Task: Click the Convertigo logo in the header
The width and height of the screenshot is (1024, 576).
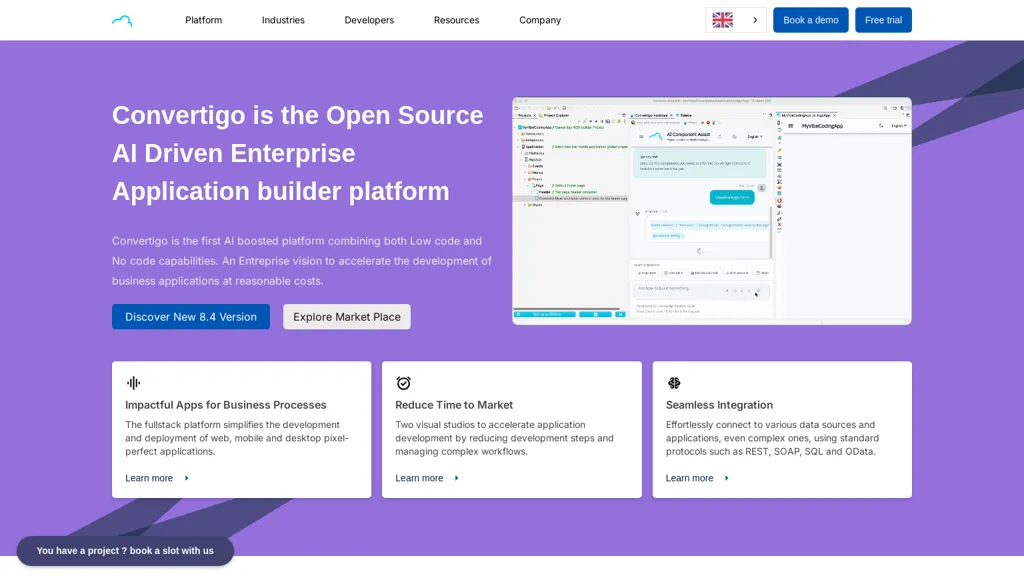Action: pyautogui.click(x=122, y=20)
